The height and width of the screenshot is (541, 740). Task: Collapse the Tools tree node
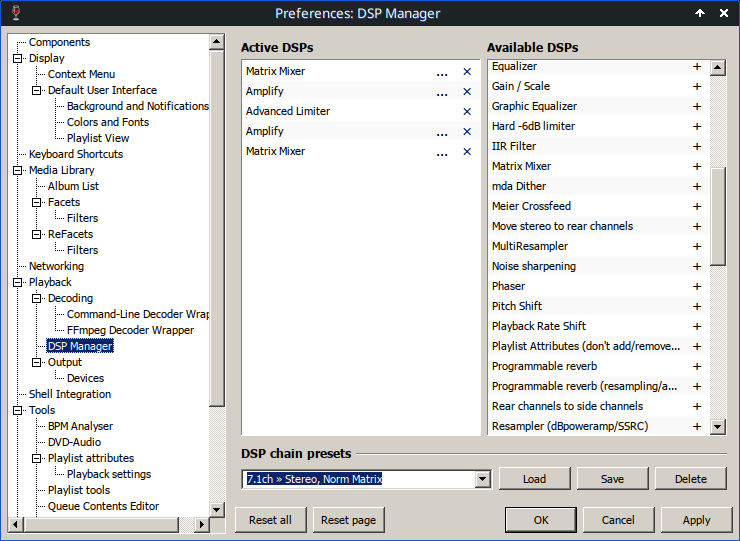pos(18,410)
